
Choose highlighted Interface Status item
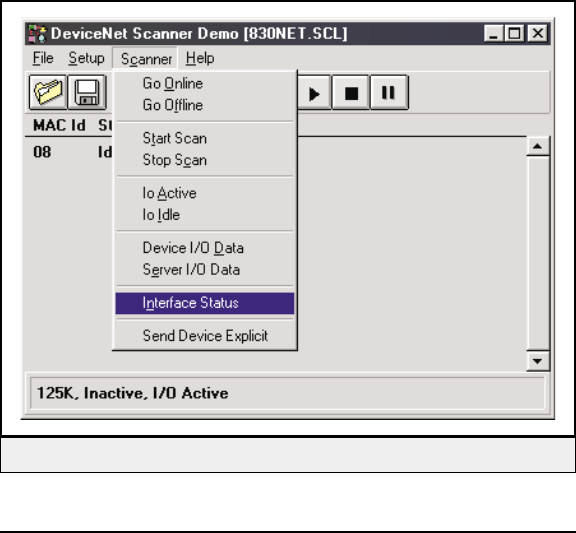tap(205, 303)
